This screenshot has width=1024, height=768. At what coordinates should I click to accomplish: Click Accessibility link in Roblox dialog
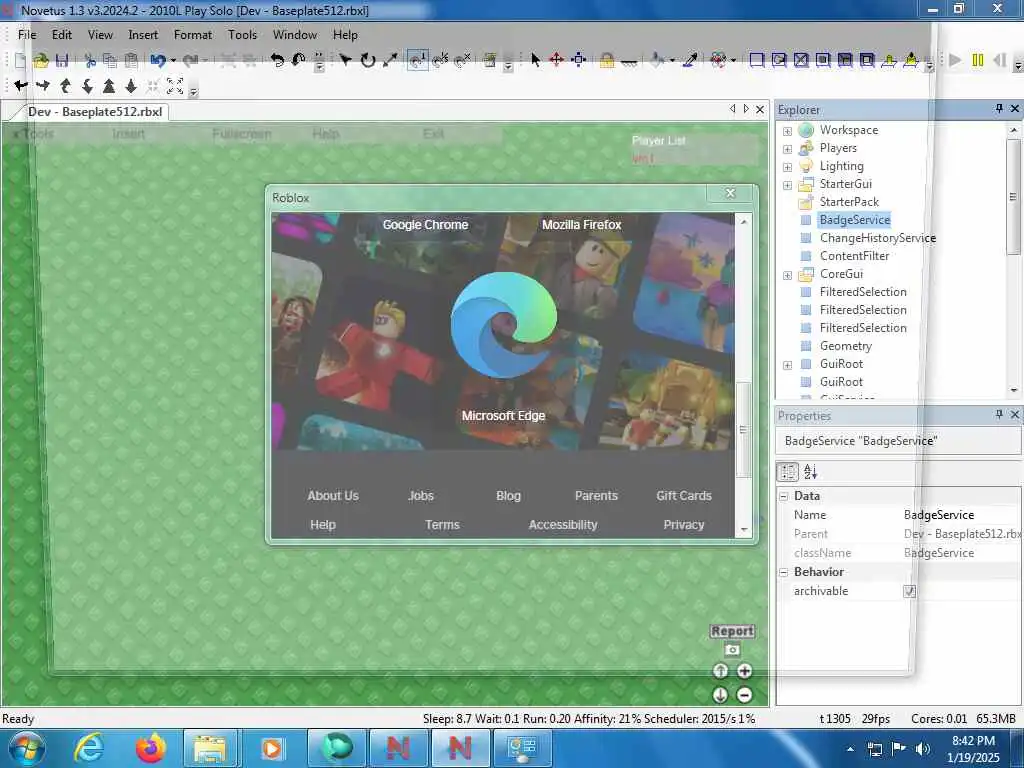(x=563, y=524)
